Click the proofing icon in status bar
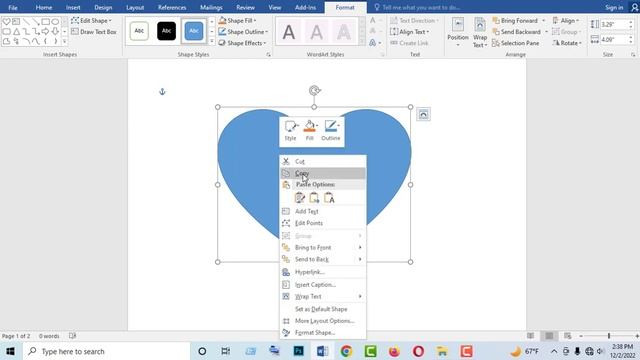640x360 pixels. pos(73,336)
